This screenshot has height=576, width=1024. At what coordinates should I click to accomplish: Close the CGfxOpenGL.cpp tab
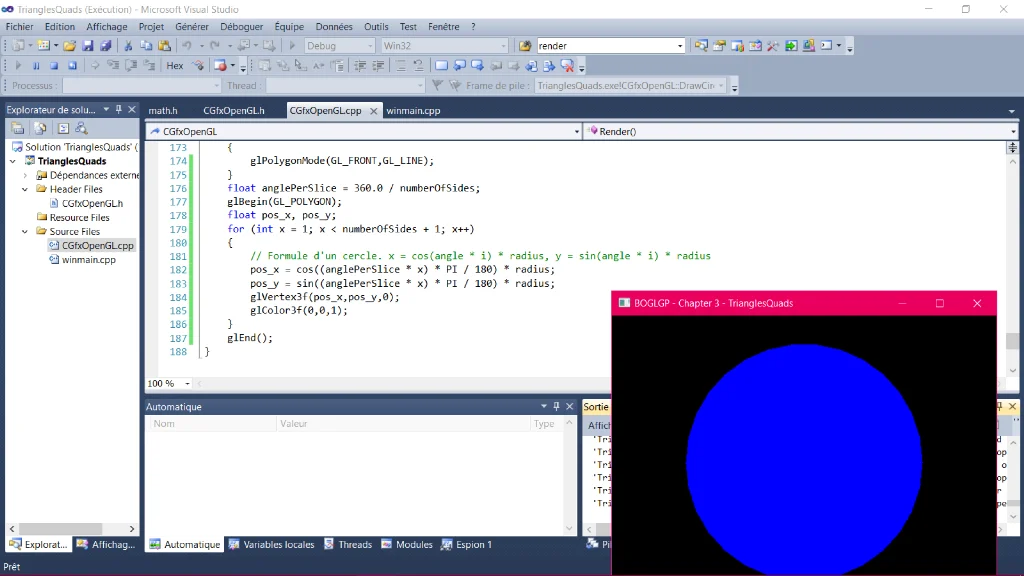374,111
